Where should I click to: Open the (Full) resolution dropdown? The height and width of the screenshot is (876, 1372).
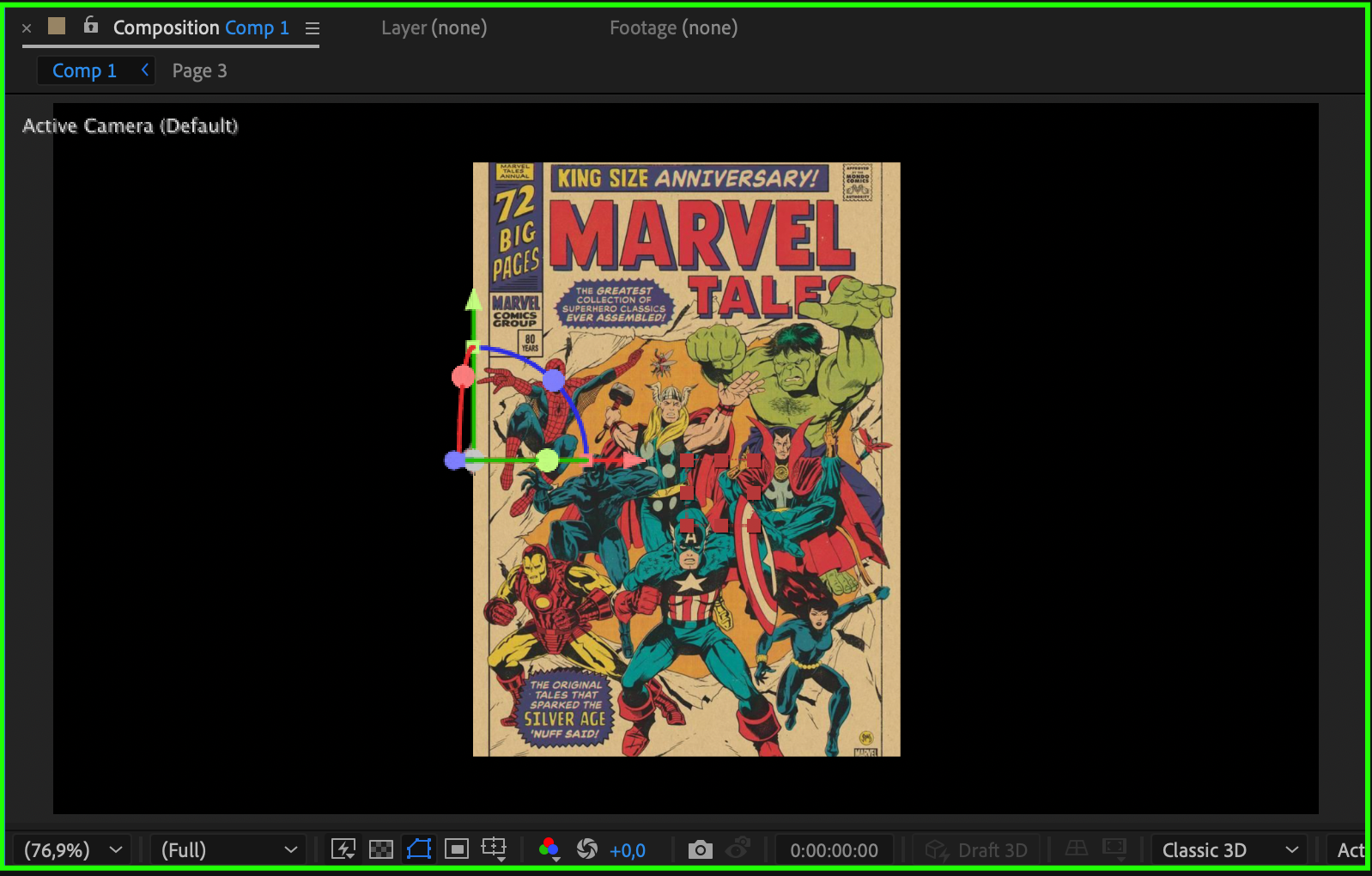pos(228,850)
